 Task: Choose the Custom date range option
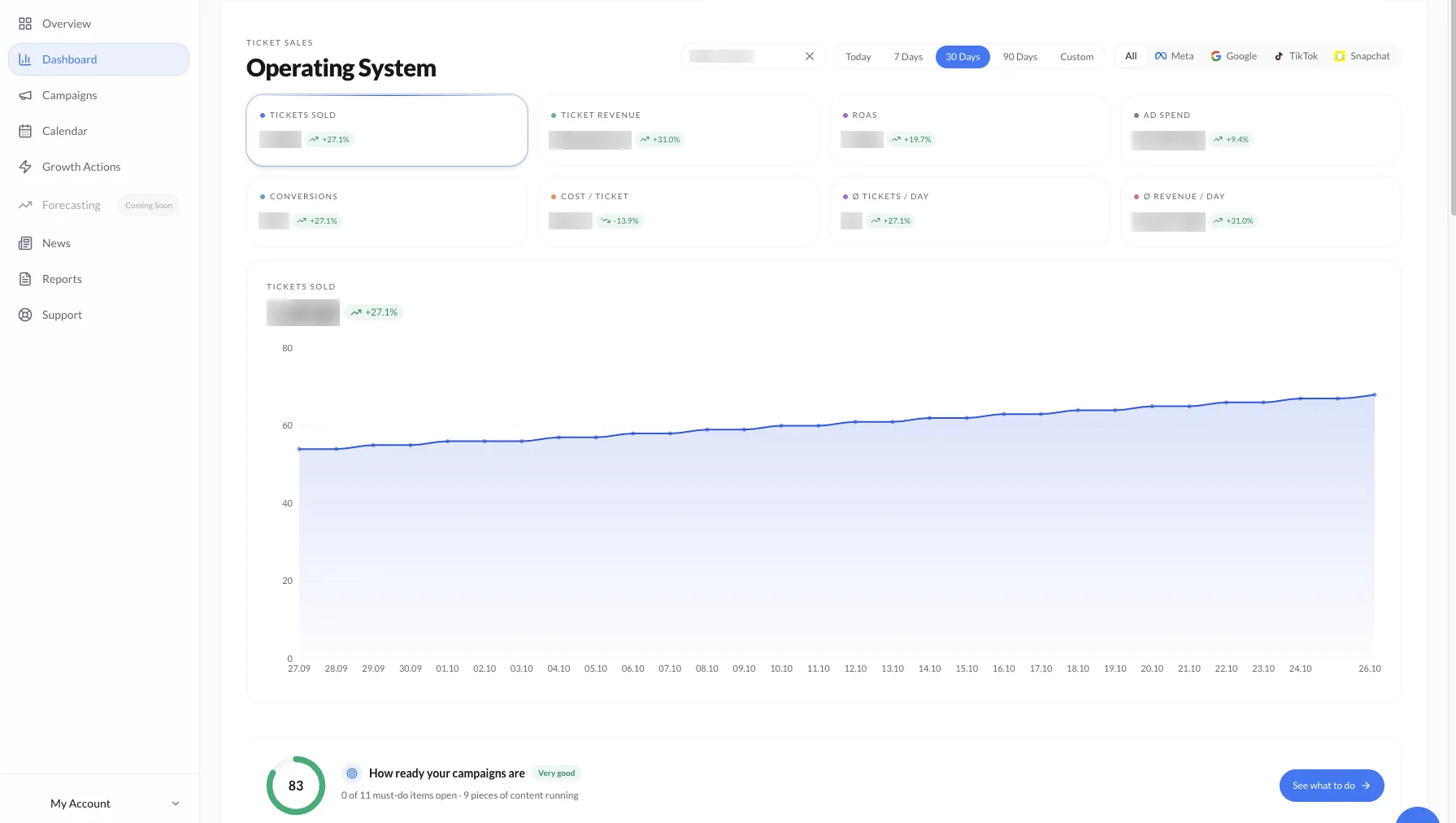click(x=1077, y=57)
